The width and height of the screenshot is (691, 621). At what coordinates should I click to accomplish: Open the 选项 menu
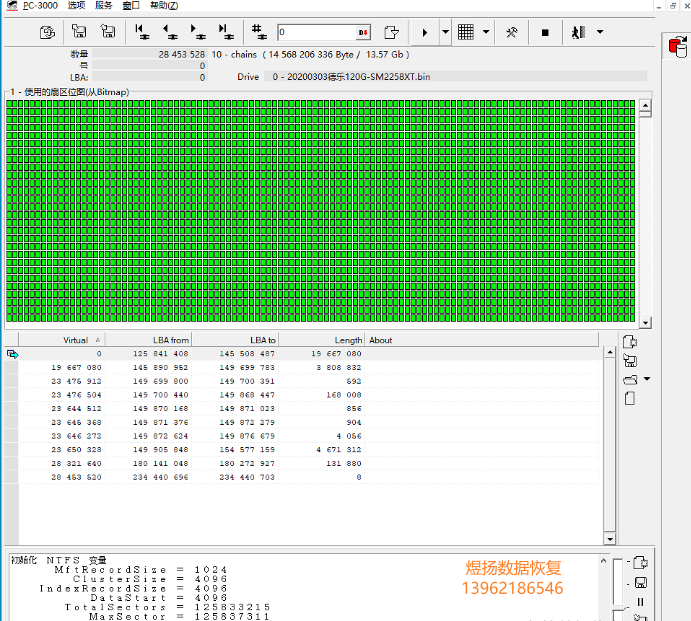pyautogui.click(x=76, y=5)
